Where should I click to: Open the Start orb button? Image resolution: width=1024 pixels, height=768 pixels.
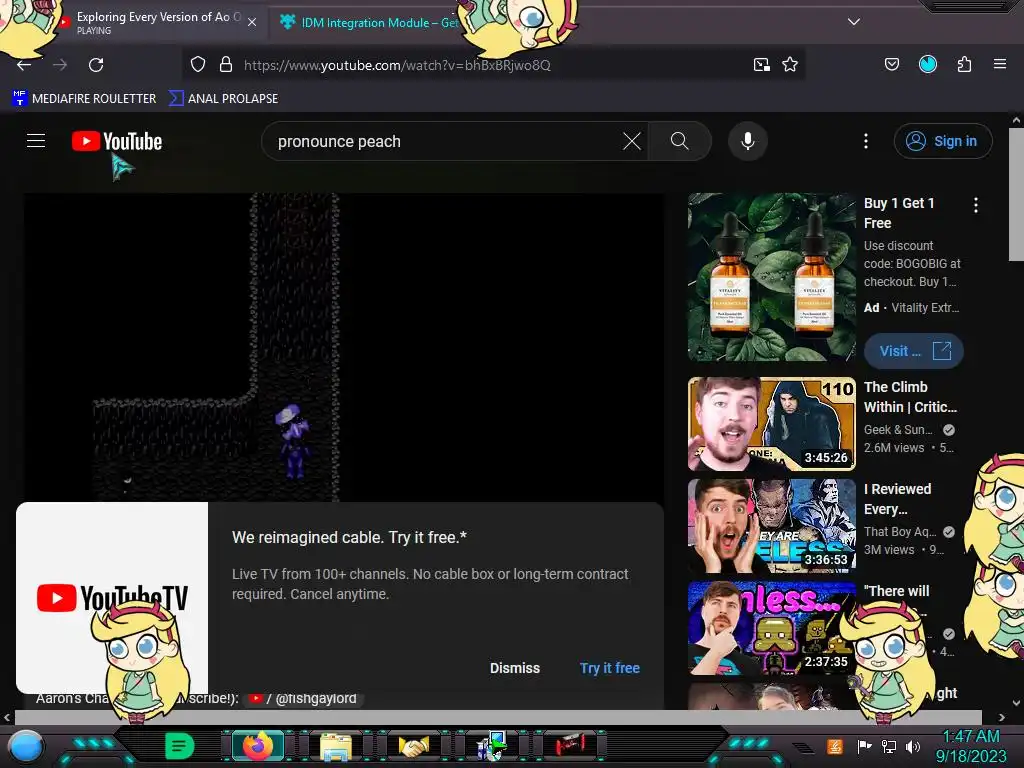(x=26, y=746)
